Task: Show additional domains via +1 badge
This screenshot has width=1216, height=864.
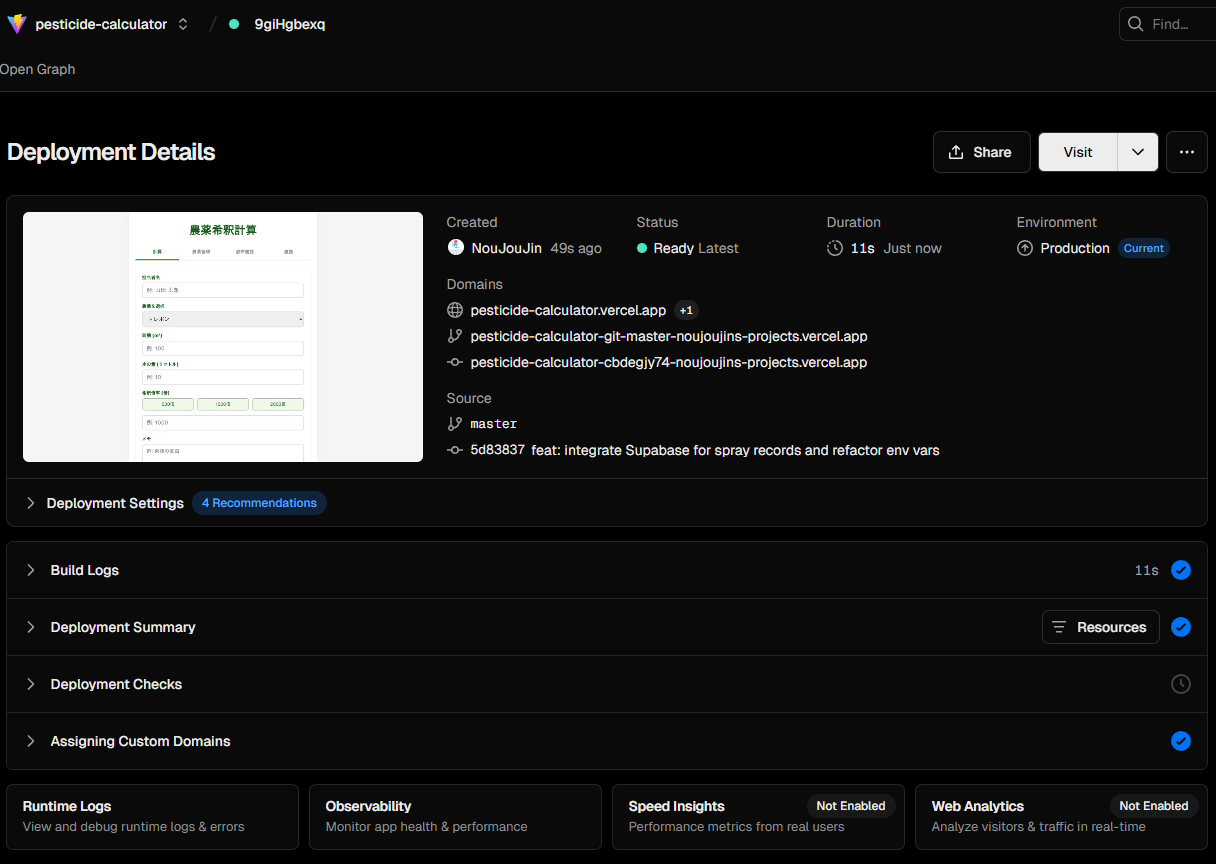Action: tap(686, 310)
